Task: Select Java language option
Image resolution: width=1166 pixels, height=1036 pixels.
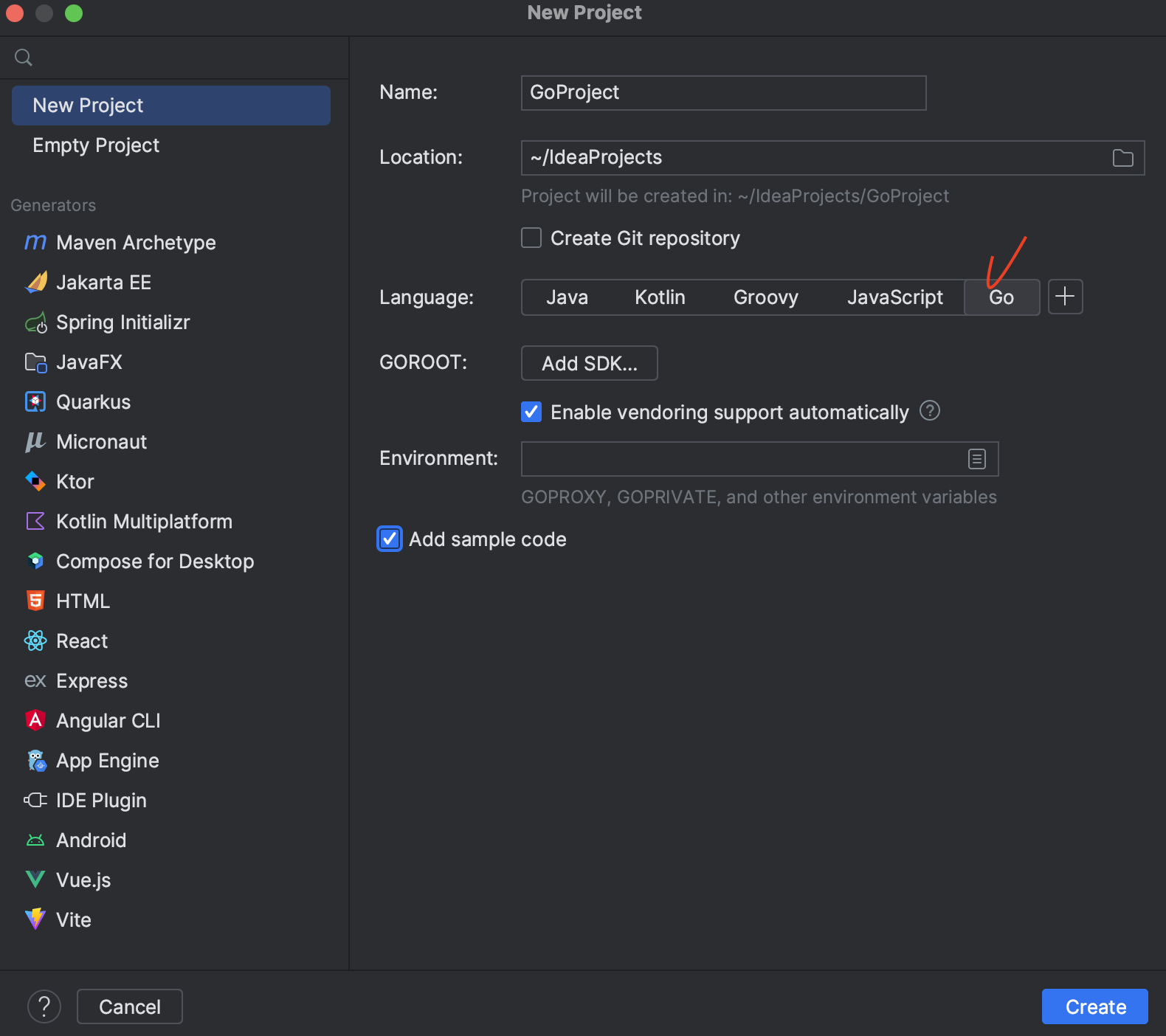Action: coord(567,297)
